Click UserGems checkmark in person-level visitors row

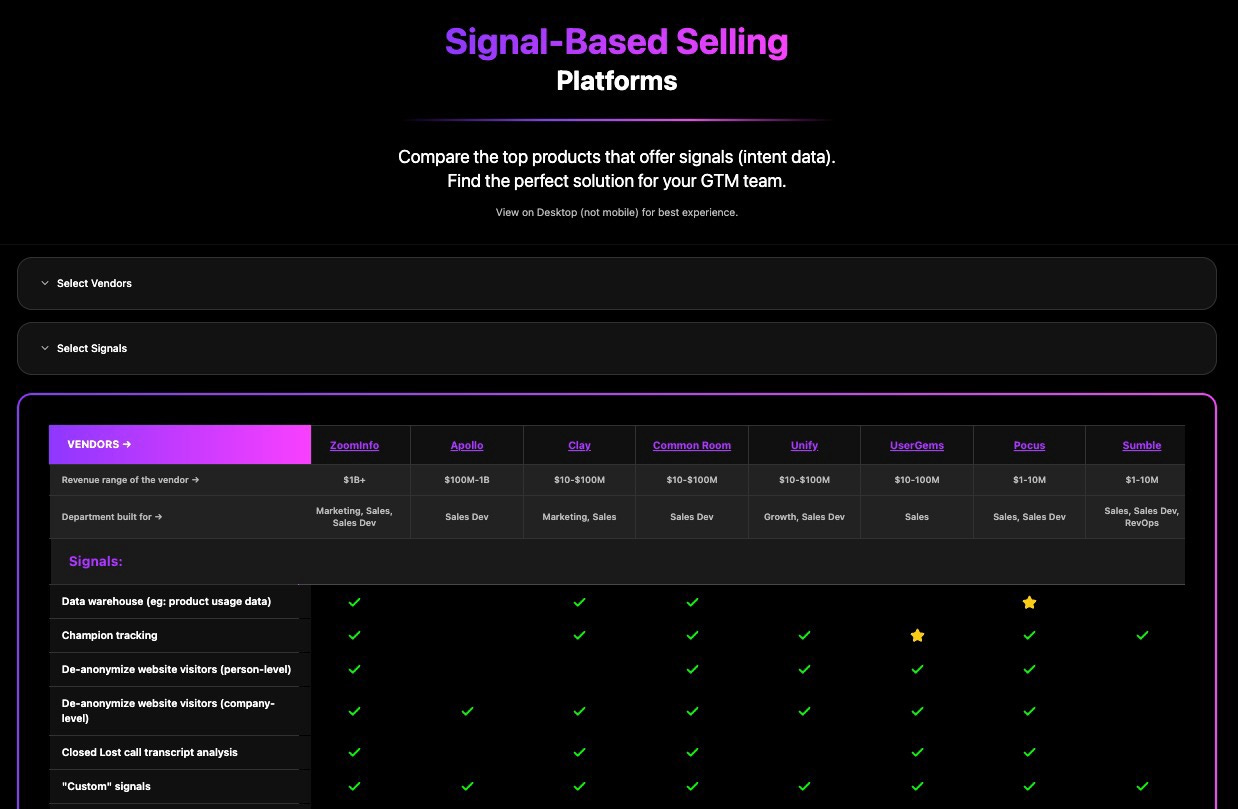point(917,669)
